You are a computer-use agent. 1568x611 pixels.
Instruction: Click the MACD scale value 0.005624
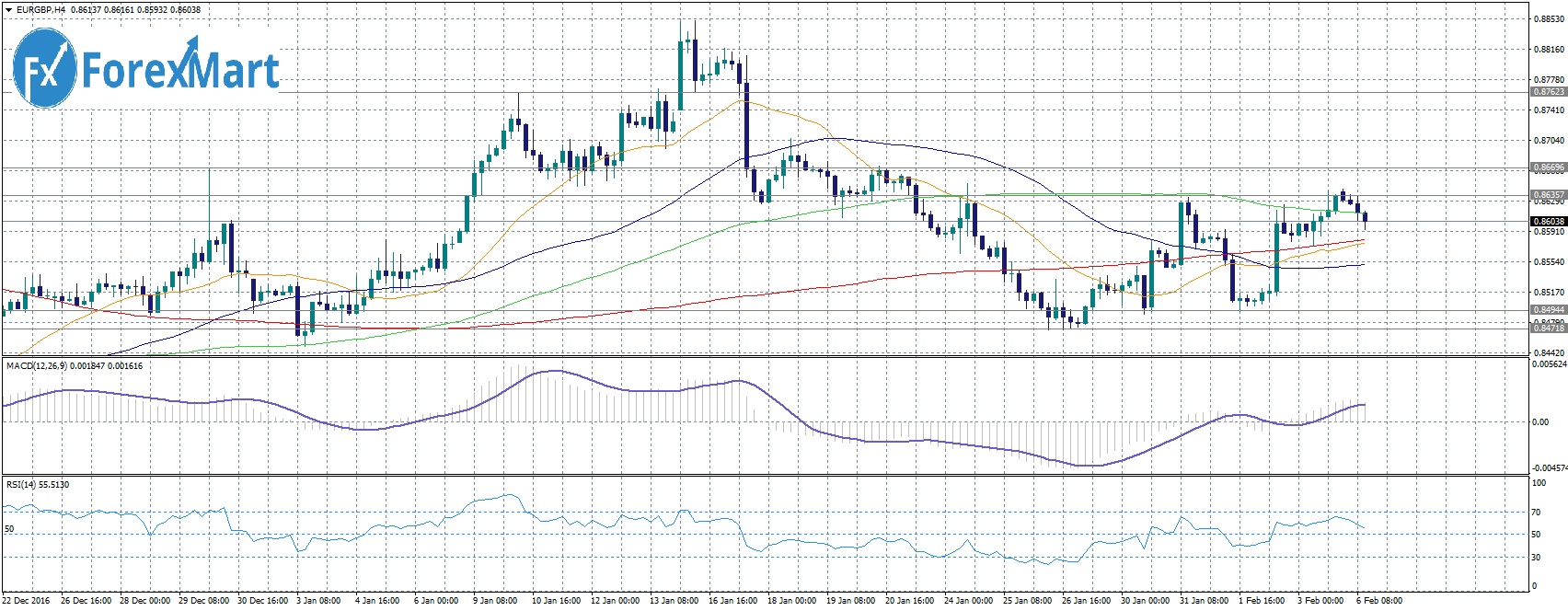1551,364
